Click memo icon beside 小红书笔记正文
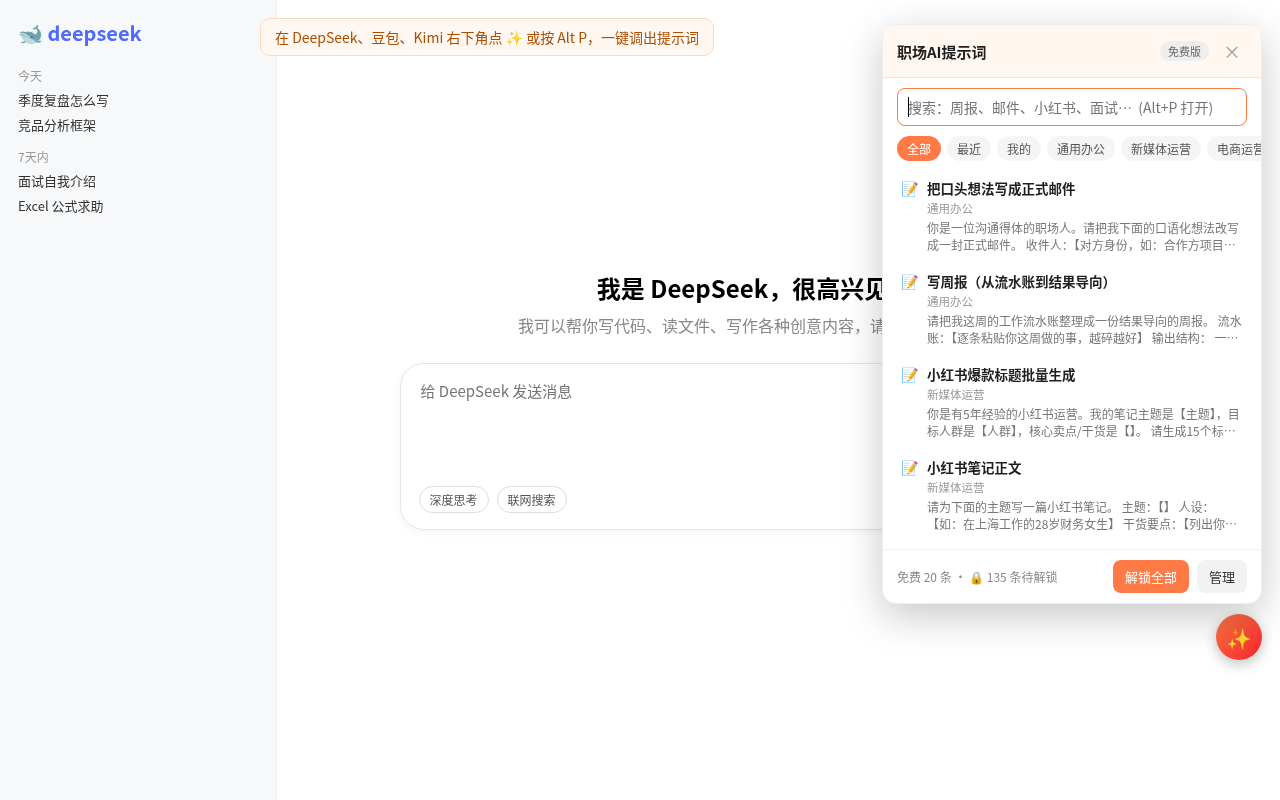The height and width of the screenshot is (800, 1280). coord(910,468)
